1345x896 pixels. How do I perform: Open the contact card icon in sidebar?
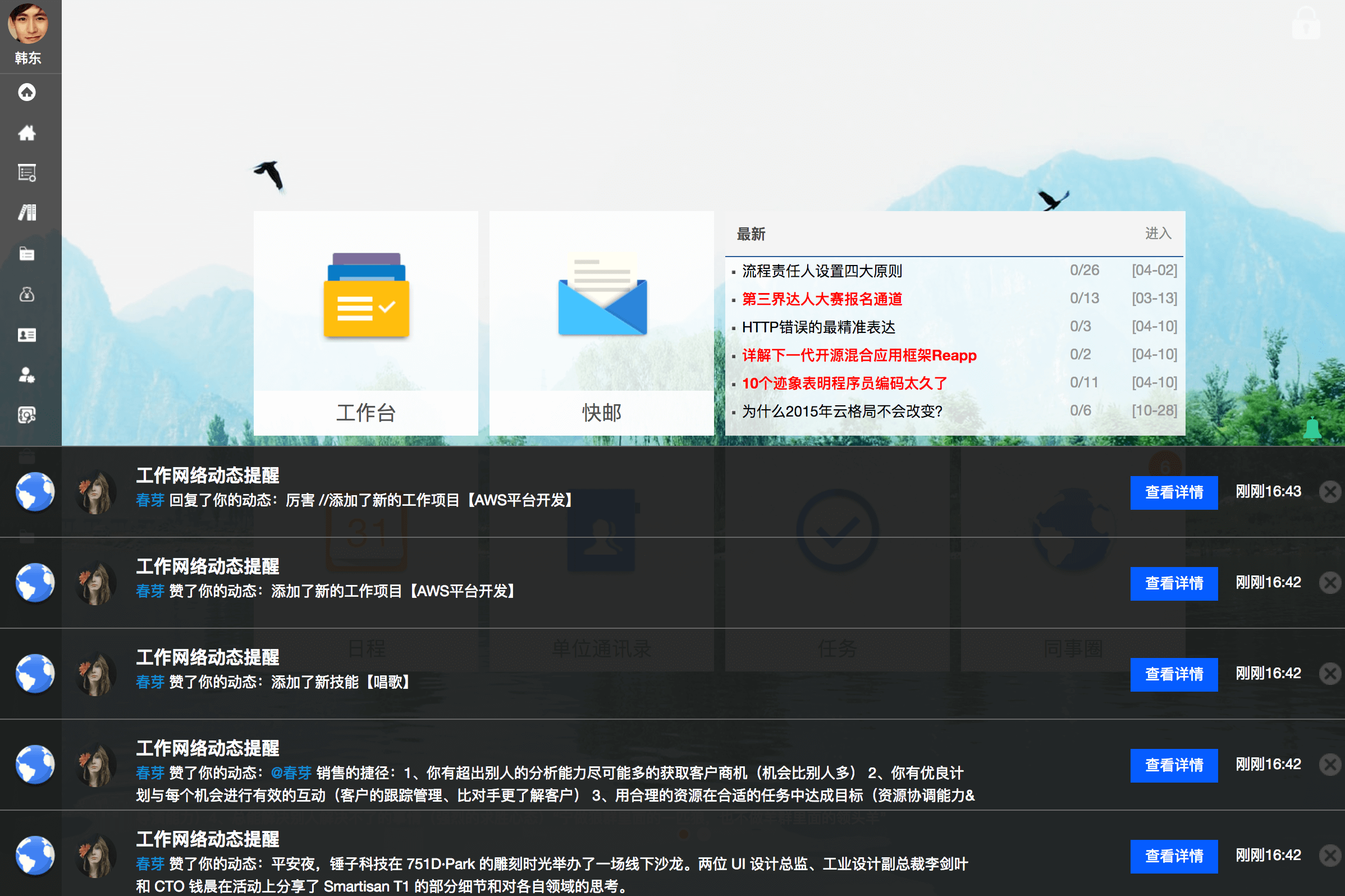click(27, 334)
